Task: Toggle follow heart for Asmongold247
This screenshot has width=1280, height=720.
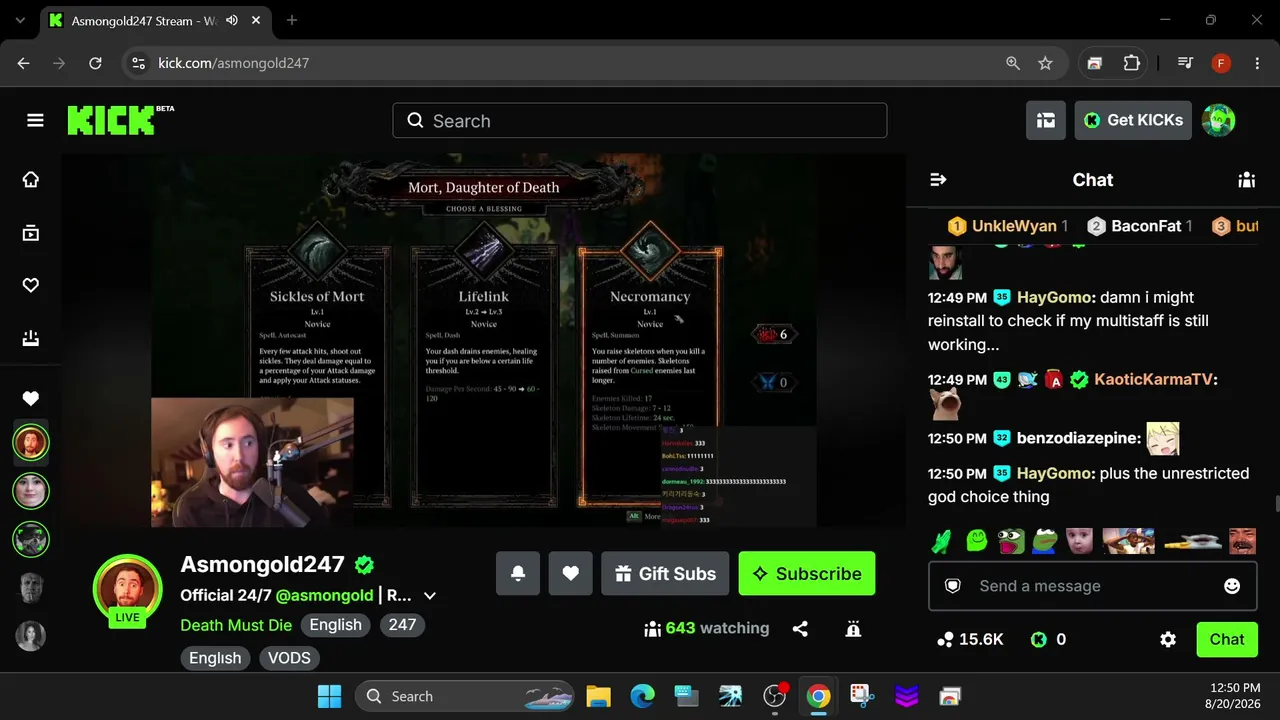Action: click(x=570, y=573)
